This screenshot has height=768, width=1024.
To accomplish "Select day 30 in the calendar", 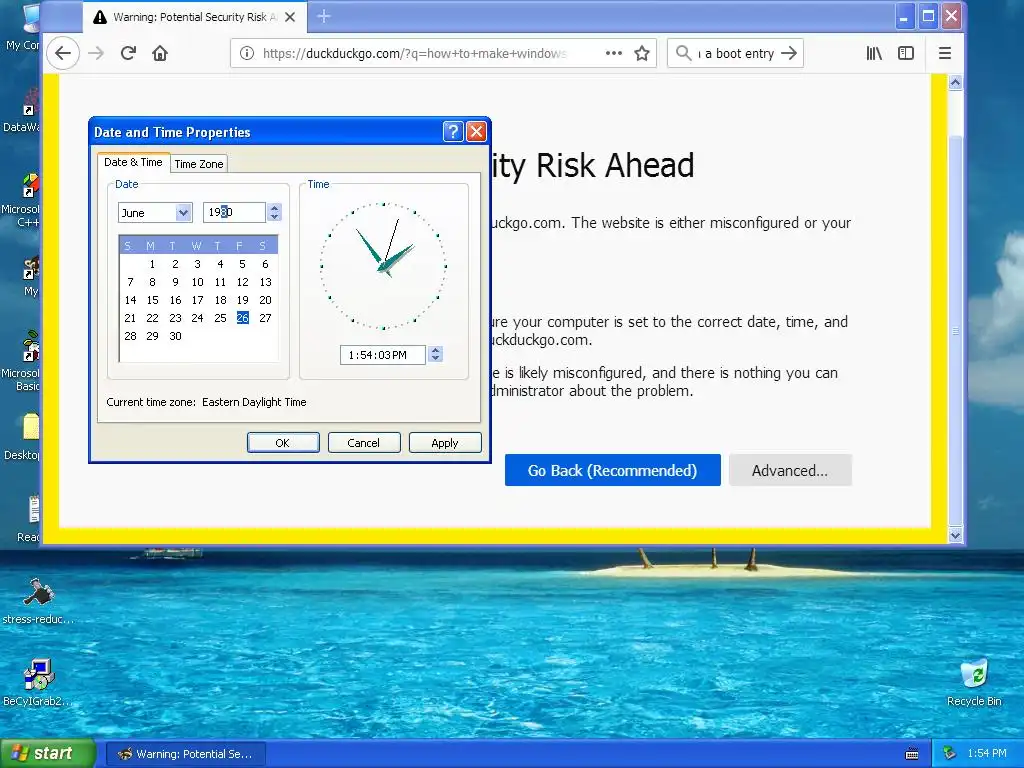I will 175,336.
